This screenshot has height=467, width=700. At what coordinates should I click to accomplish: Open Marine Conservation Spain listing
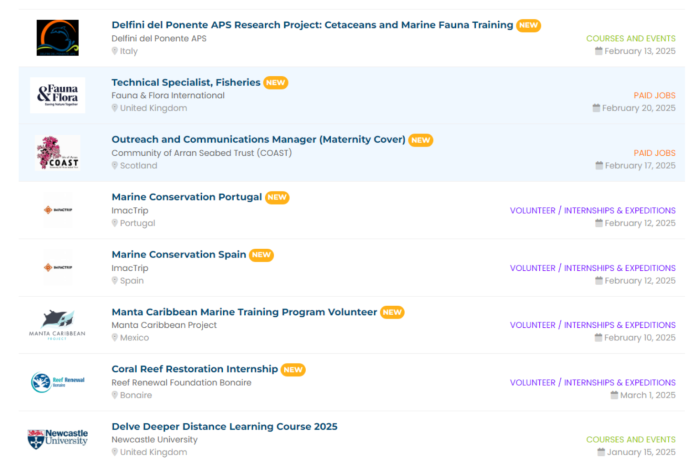coord(179,254)
